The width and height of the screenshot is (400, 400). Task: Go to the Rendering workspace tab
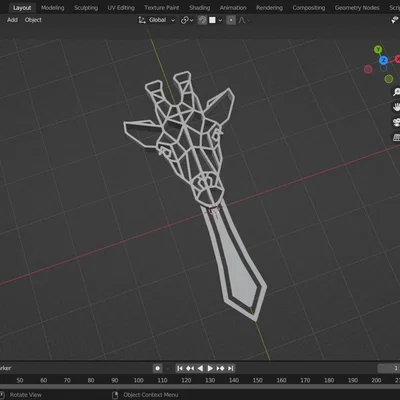pos(269,8)
